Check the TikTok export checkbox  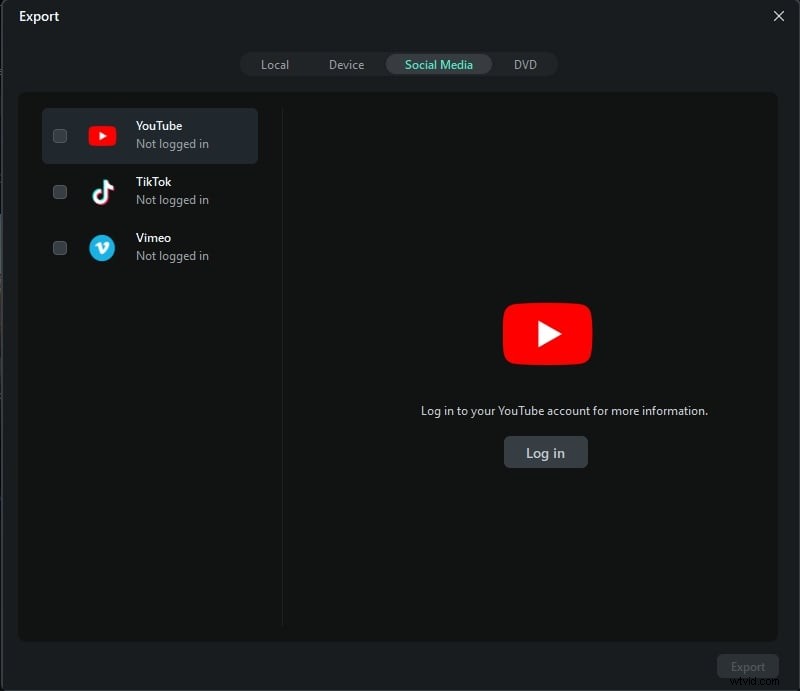pos(60,191)
